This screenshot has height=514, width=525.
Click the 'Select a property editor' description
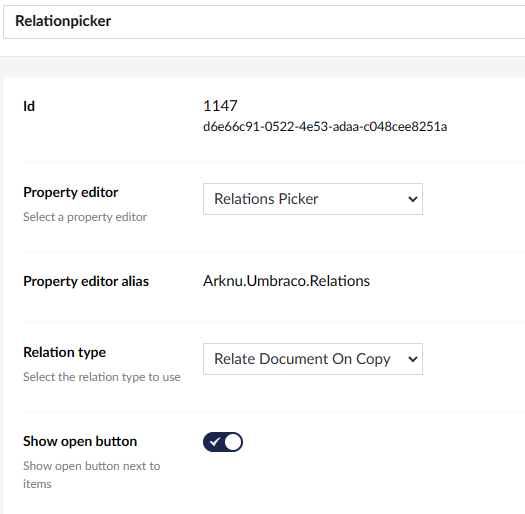pyautogui.click(x=85, y=217)
